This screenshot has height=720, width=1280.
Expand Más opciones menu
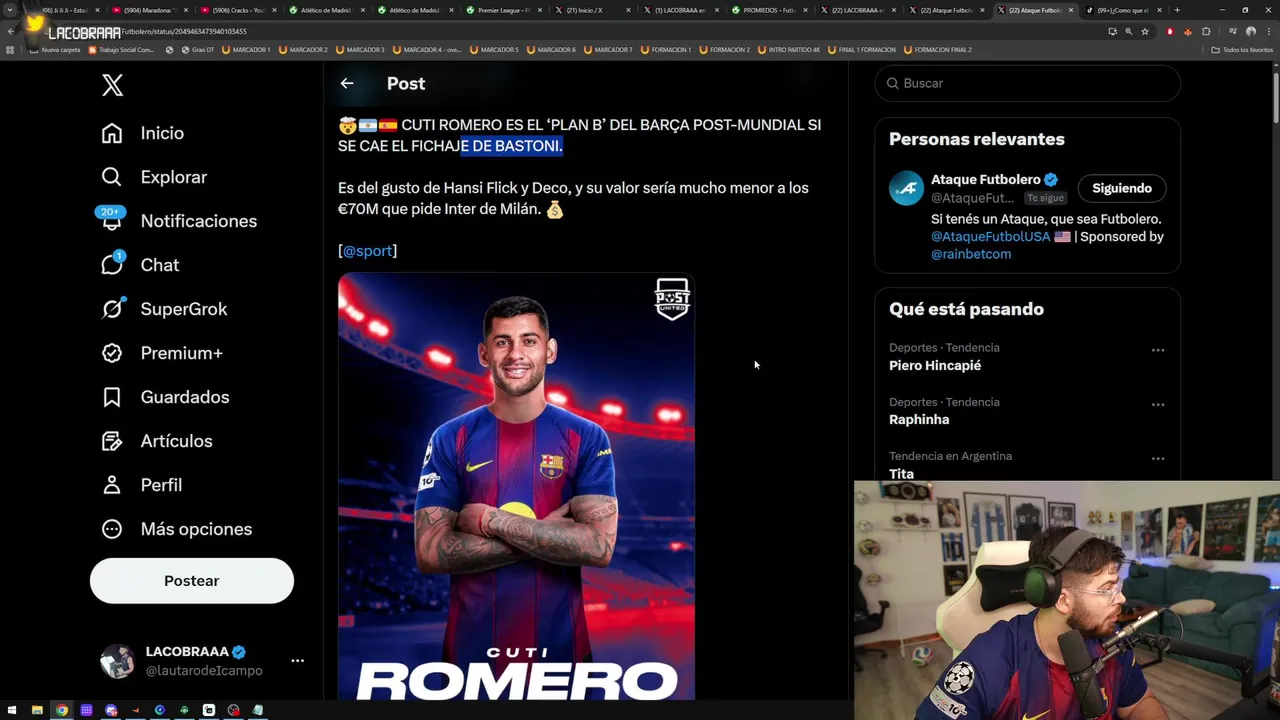[176, 529]
